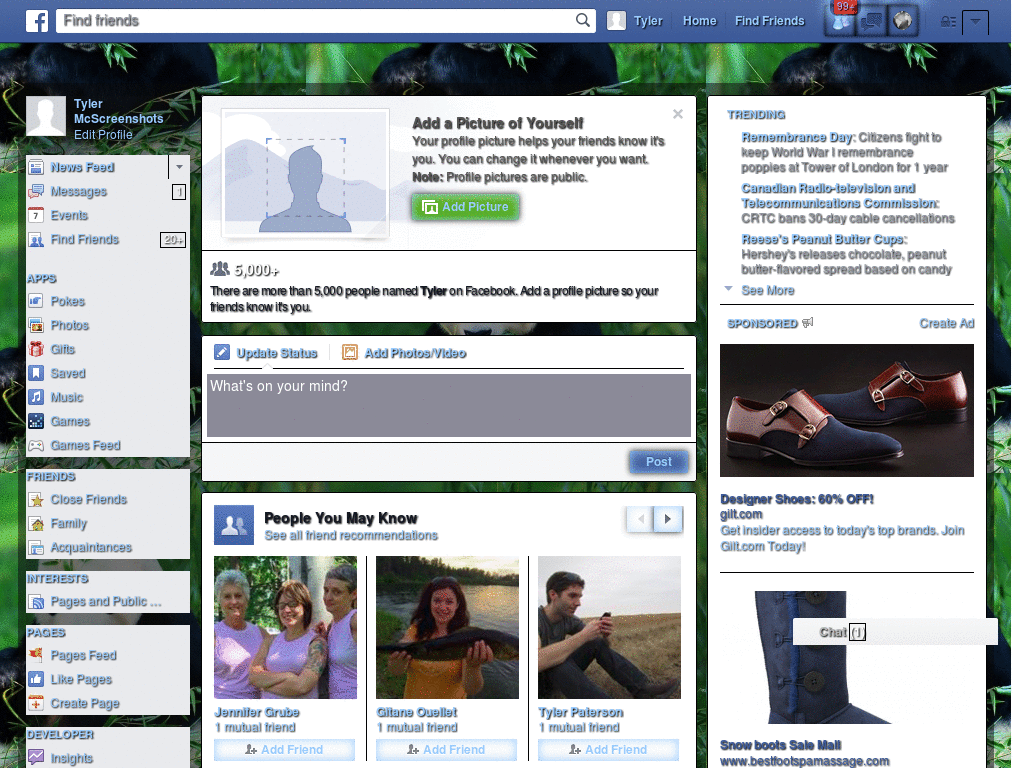Click the green Add Picture button
The height and width of the screenshot is (768, 1024).
[x=466, y=207]
